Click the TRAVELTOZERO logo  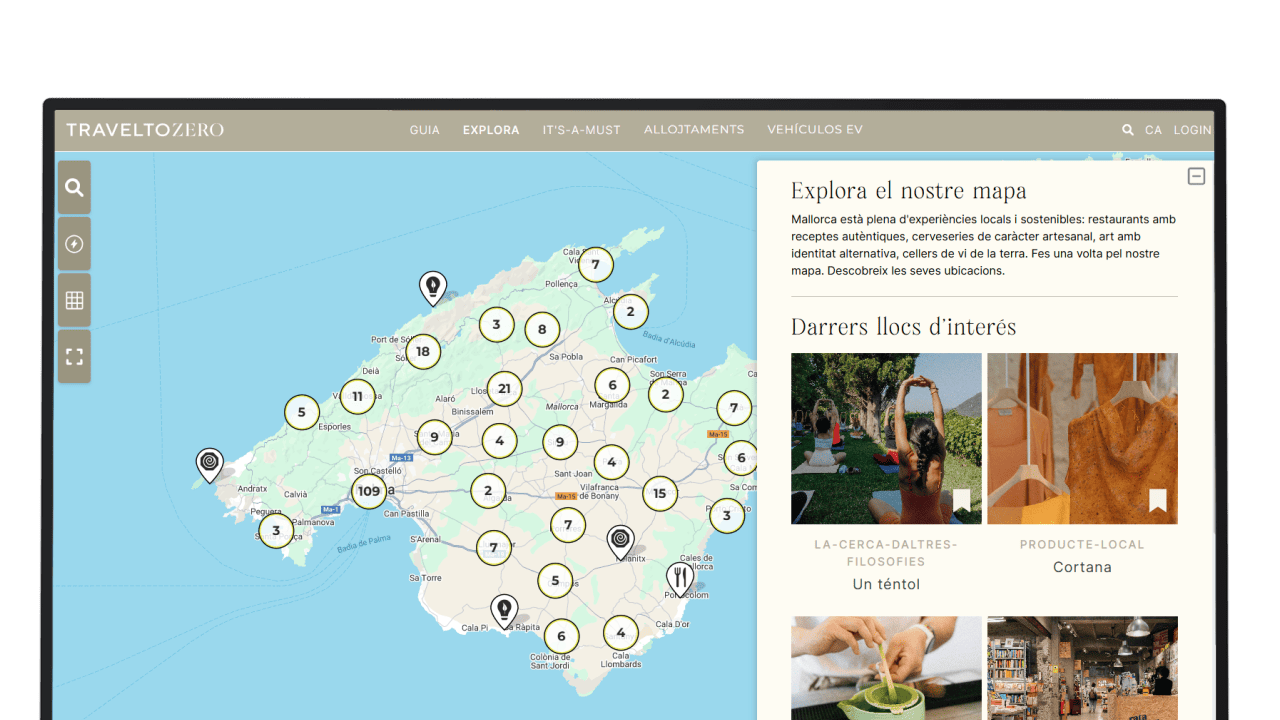pos(145,130)
